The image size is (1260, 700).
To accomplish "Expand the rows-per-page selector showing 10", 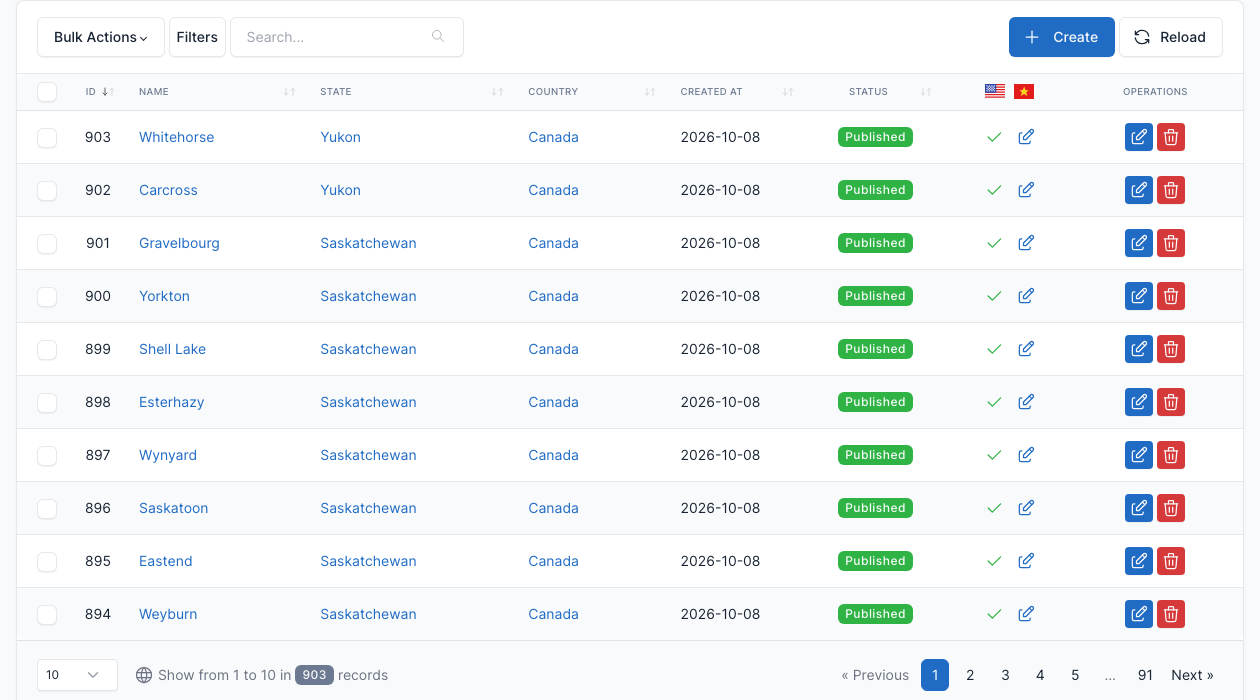I will pos(77,675).
